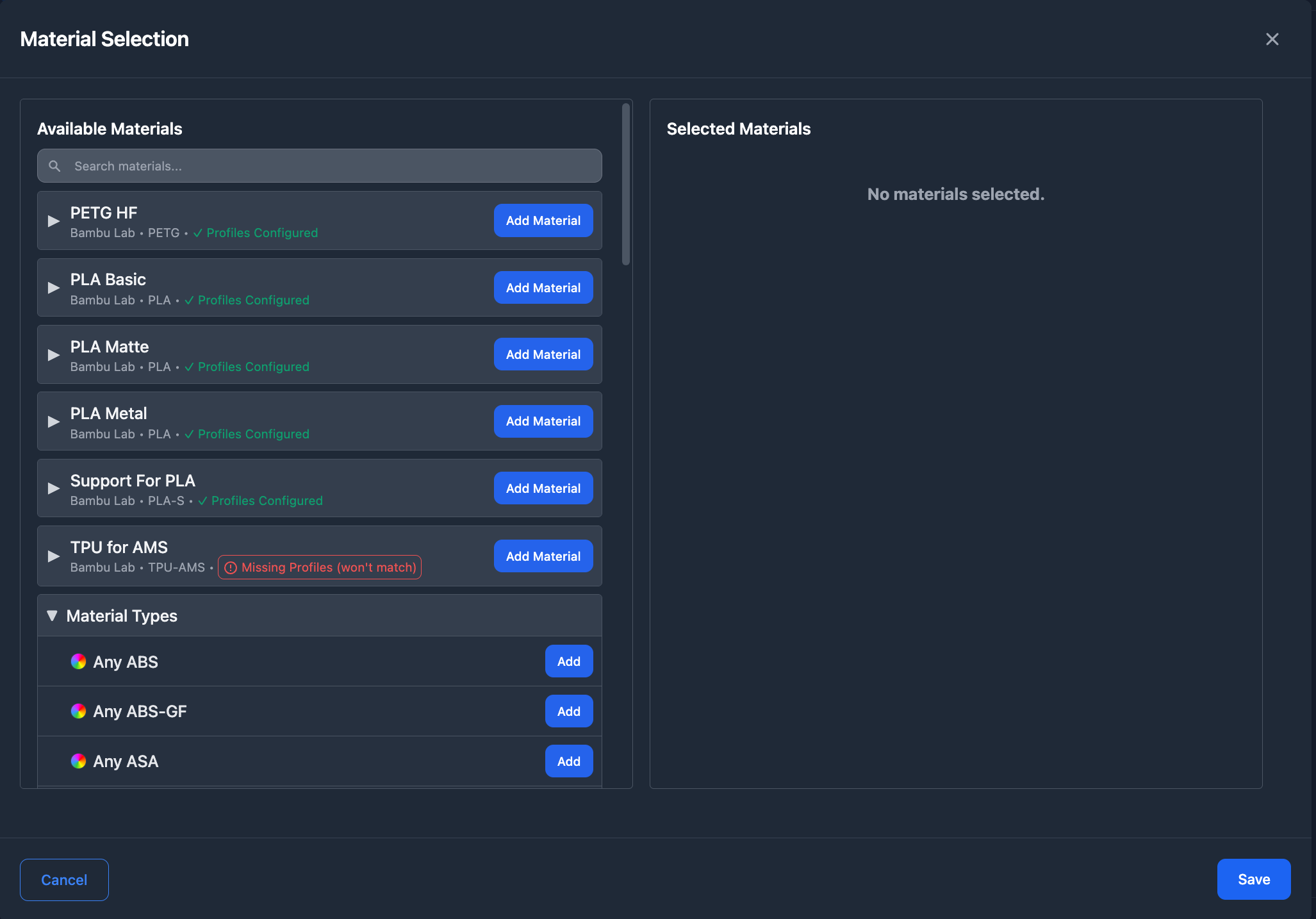The width and height of the screenshot is (1316, 919).
Task: Expand the PETG HF material
Action: (54, 221)
